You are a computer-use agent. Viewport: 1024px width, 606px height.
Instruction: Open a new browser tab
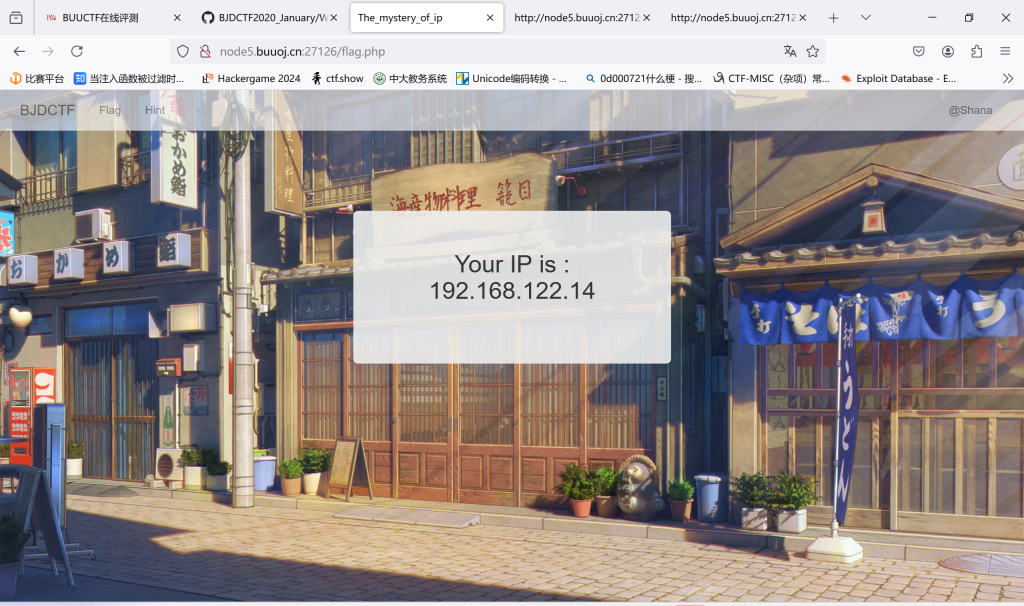pyautogui.click(x=833, y=18)
